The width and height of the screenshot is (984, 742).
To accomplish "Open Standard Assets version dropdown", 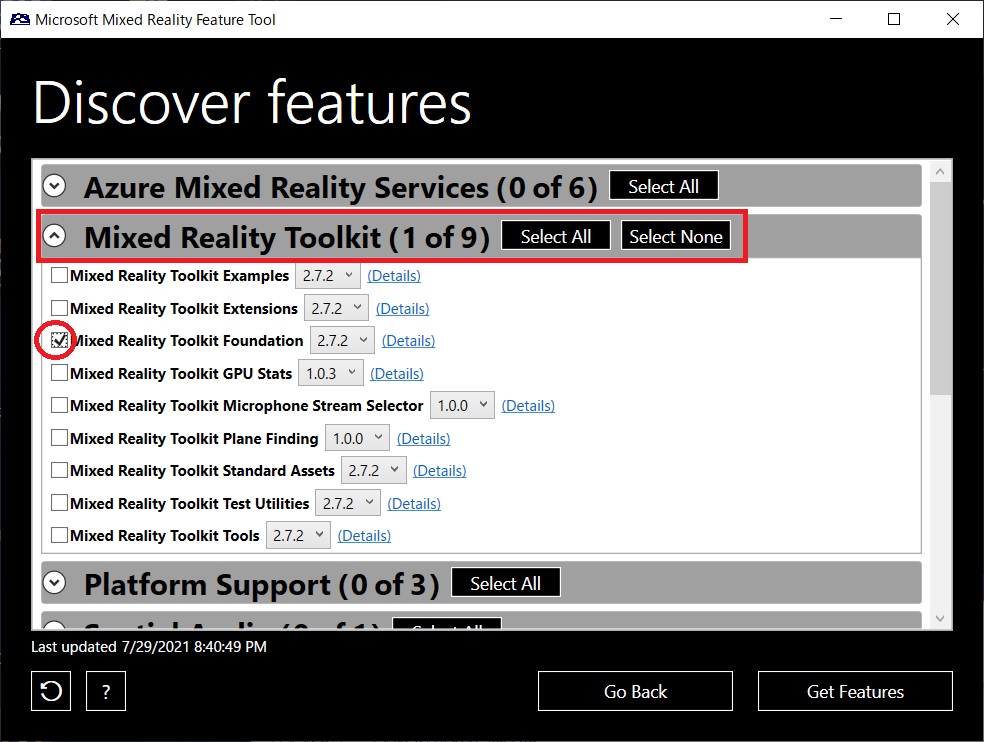I will click(x=373, y=470).
